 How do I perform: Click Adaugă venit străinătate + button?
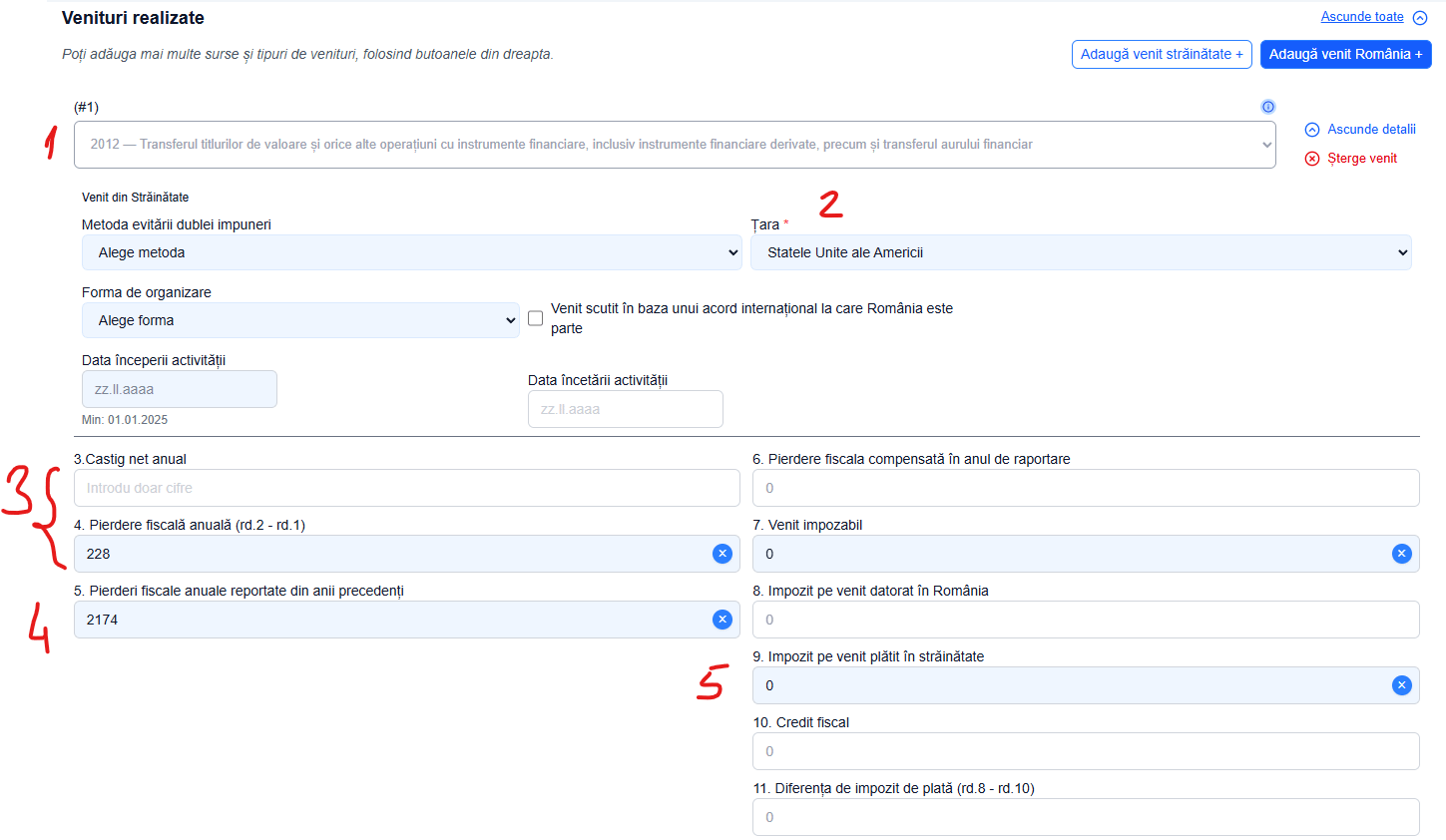tap(1162, 54)
